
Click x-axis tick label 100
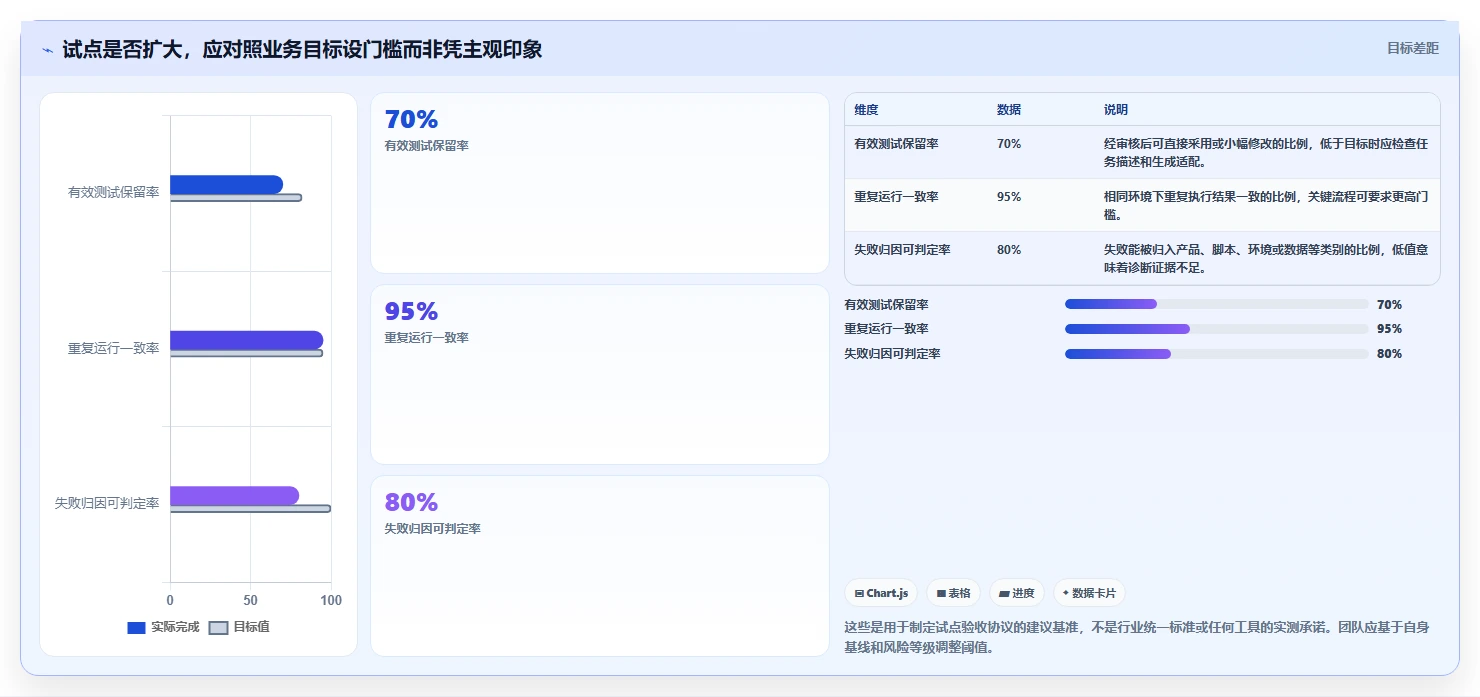pos(331,601)
